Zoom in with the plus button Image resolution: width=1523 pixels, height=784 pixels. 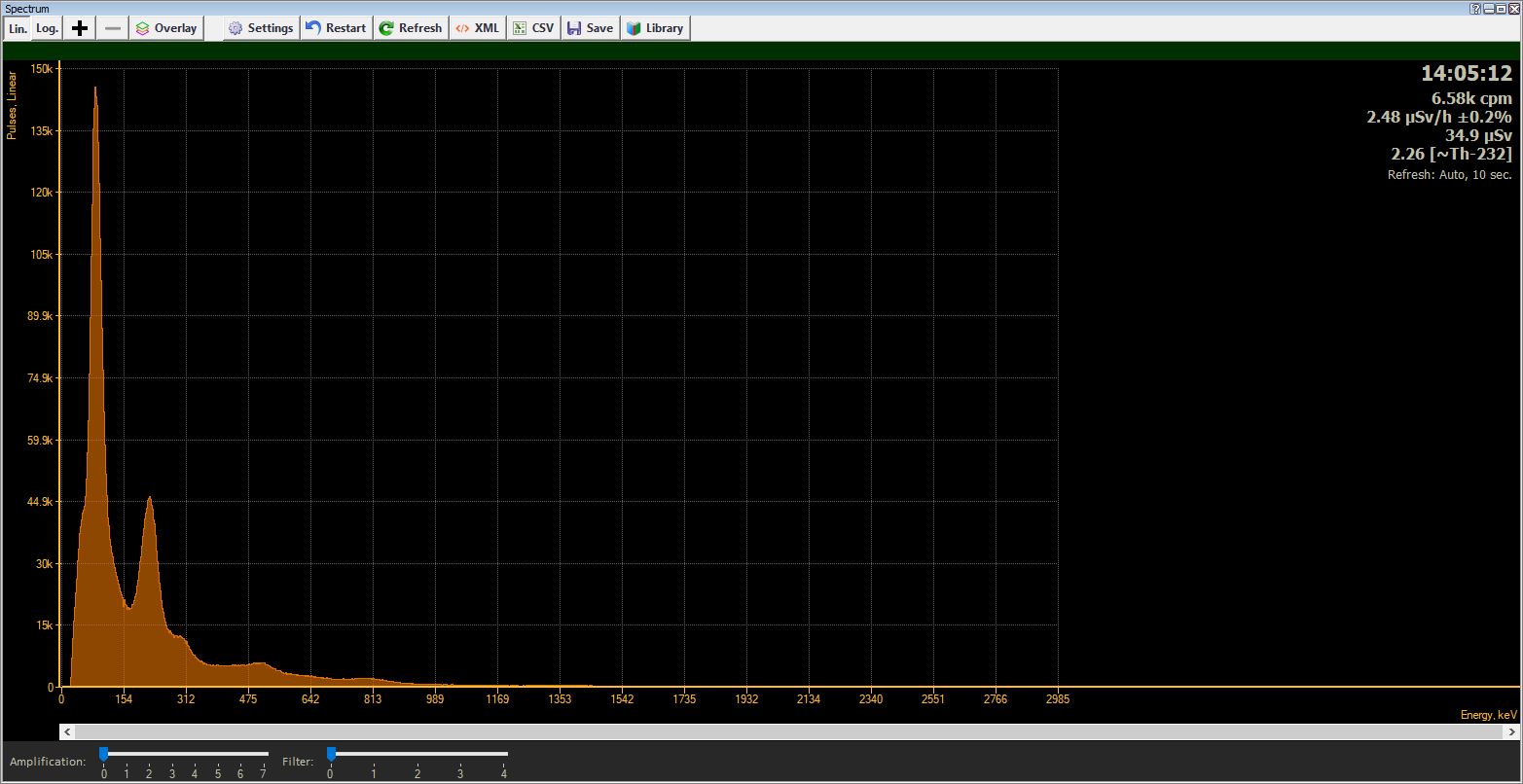80,28
